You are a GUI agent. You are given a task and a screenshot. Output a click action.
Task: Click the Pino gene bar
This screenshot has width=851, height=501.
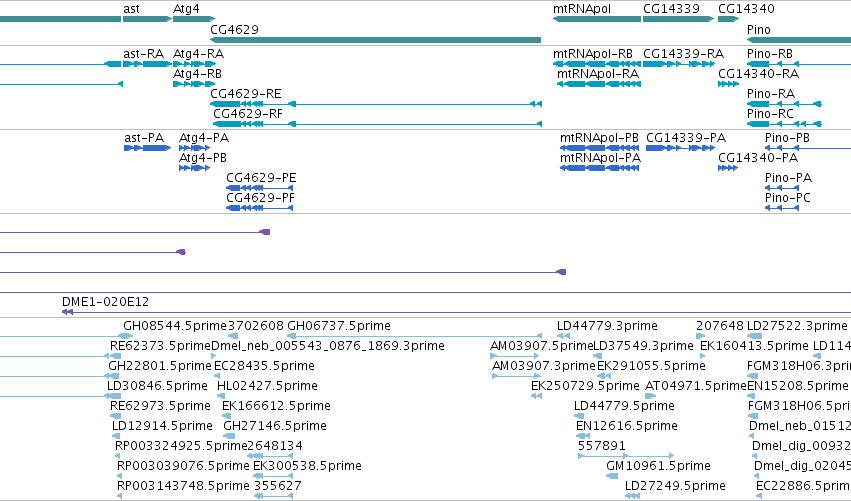pos(799,40)
